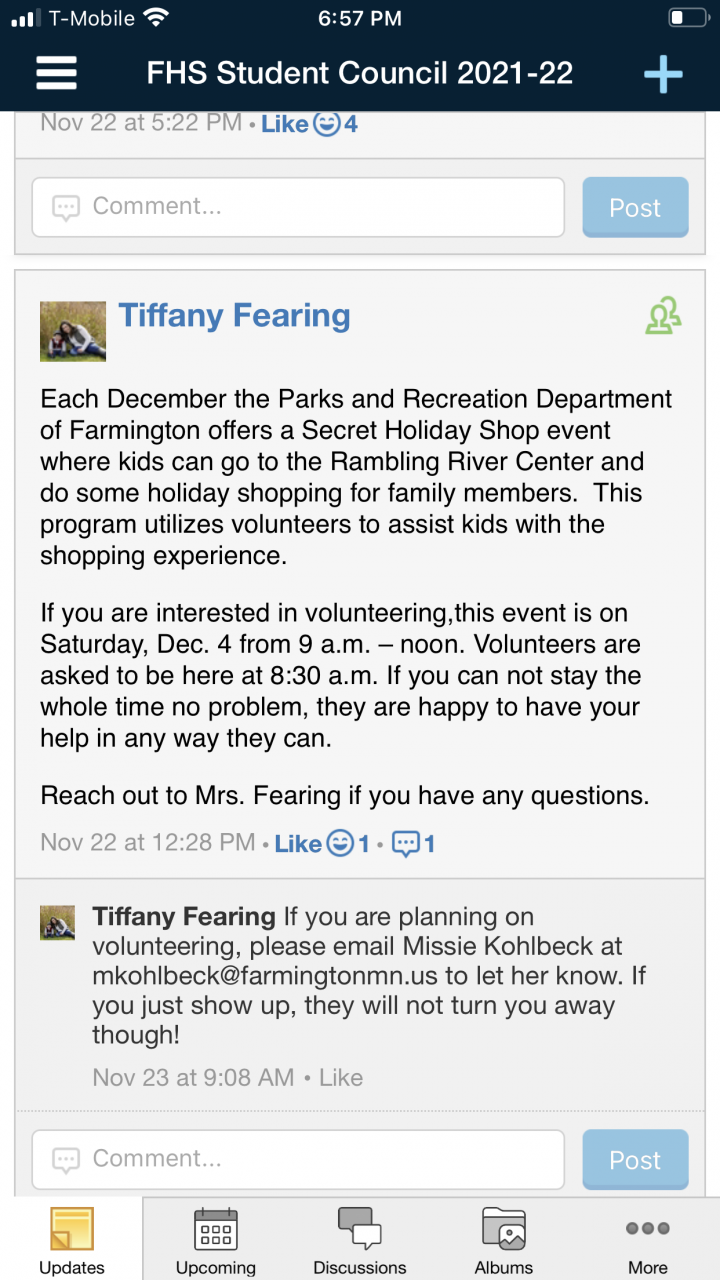The height and width of the screenshot is (1280, 720).
Task: Tap the smiley reaction on Nov 22 12:28 post
Action: pos(341,844)
